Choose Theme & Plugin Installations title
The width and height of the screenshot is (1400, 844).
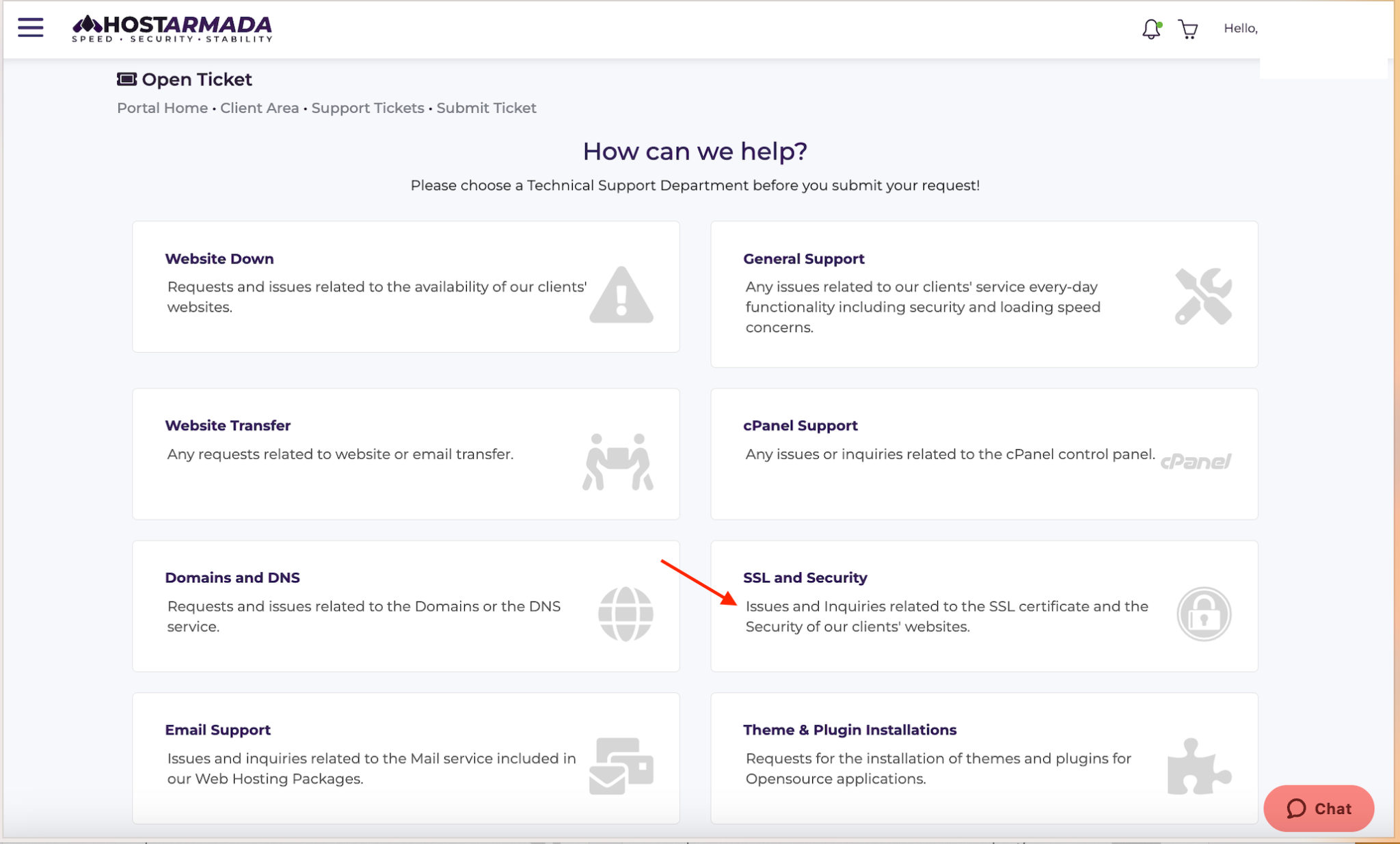(850, 730)
